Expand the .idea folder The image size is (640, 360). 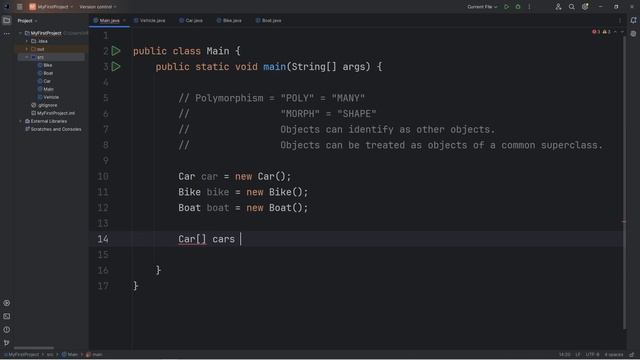27,41
